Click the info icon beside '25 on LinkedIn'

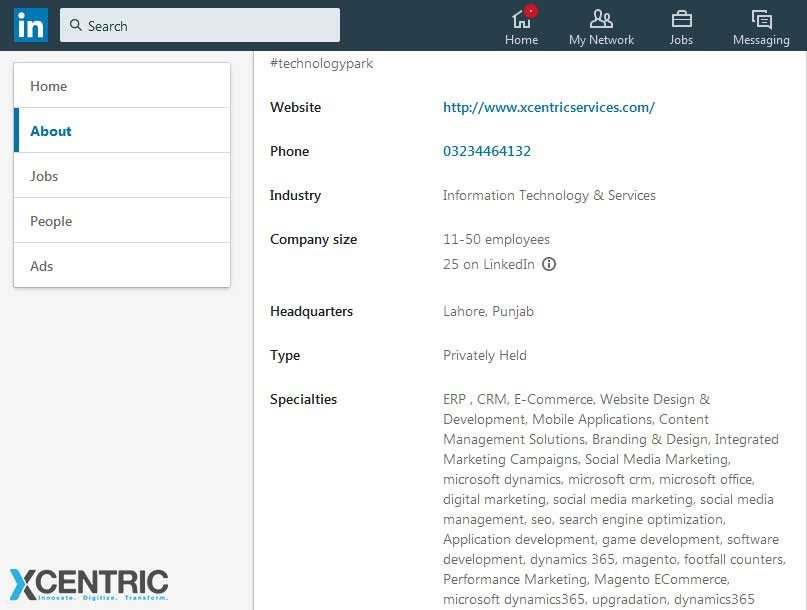tap(549, 264)
